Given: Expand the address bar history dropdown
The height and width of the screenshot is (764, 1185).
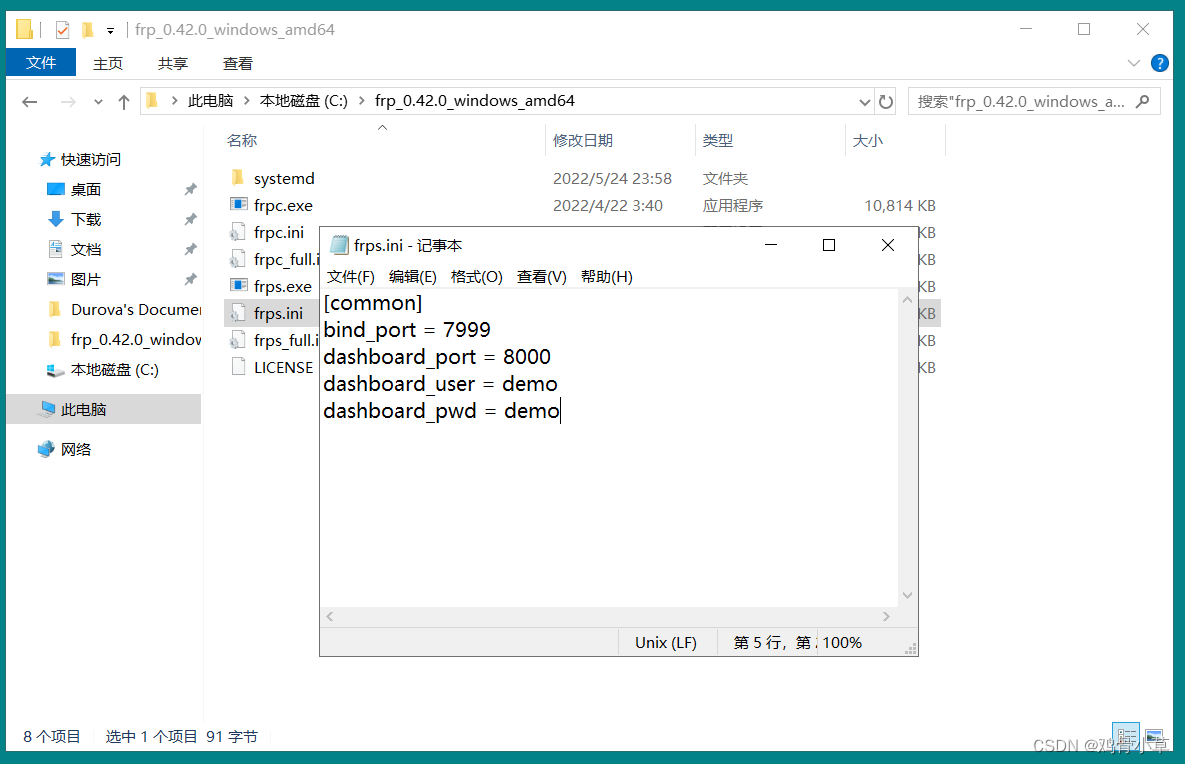Looking at the screenshot, I should (x=865, y=102).
